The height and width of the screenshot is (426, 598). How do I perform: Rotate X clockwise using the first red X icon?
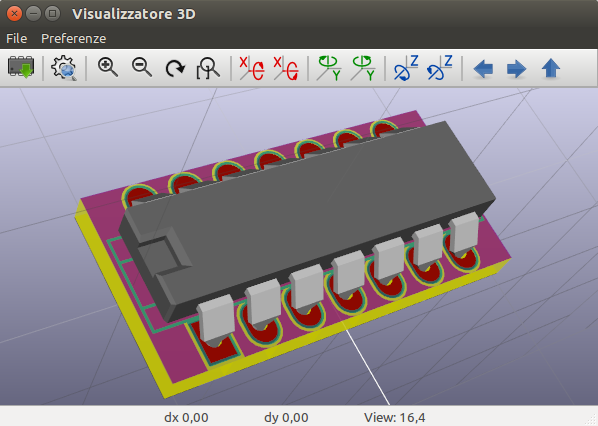[x=252, y=68]
